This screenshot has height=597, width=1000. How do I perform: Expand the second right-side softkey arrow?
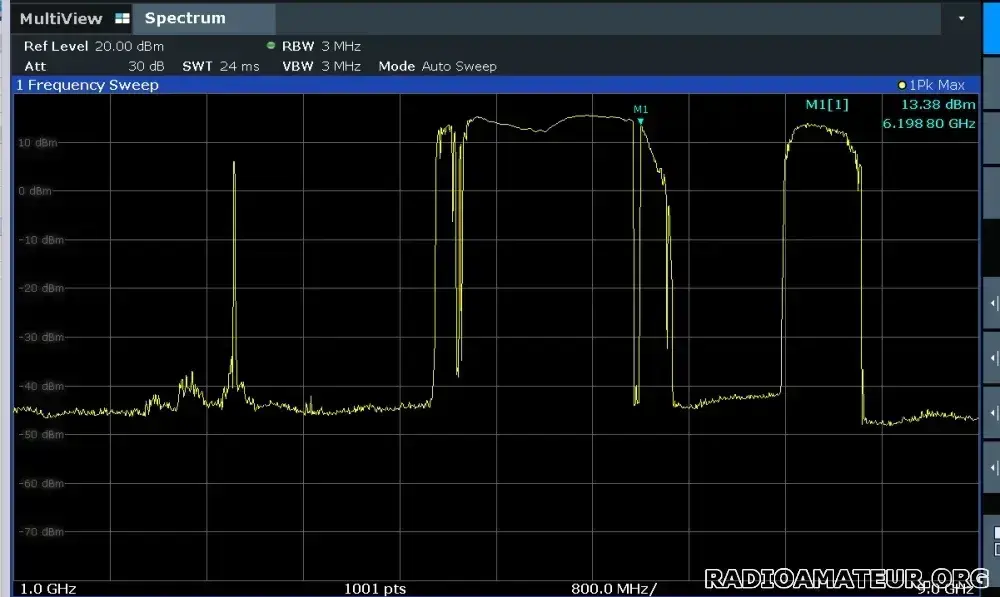point(992,358)
